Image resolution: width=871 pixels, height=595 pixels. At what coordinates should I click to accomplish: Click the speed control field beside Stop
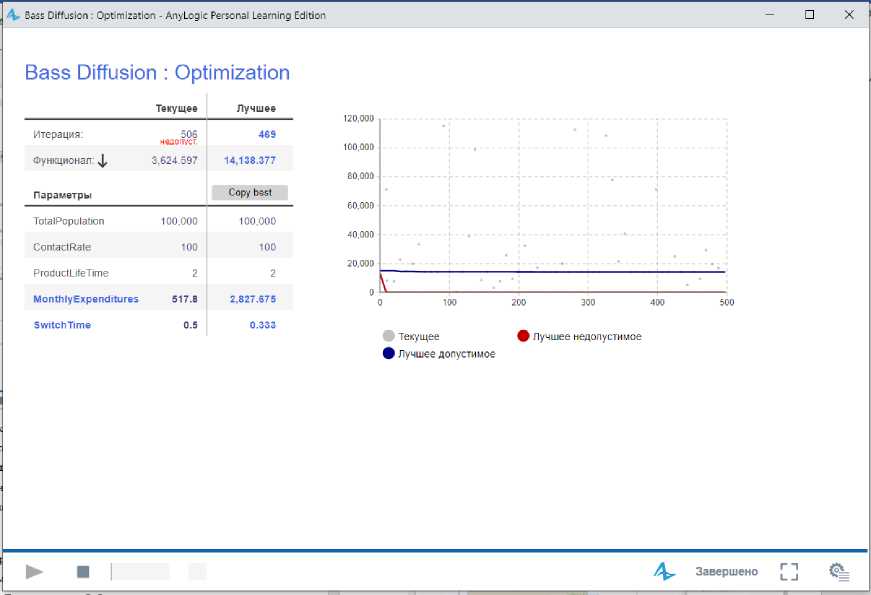tap(140, 572)
